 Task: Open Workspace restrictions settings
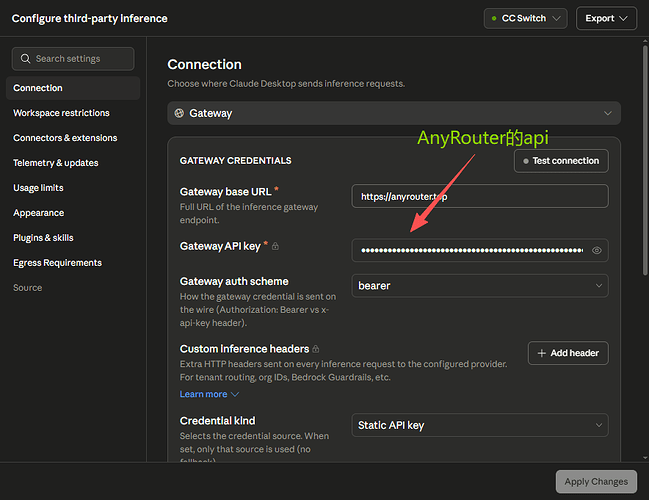tap(61, 113)
